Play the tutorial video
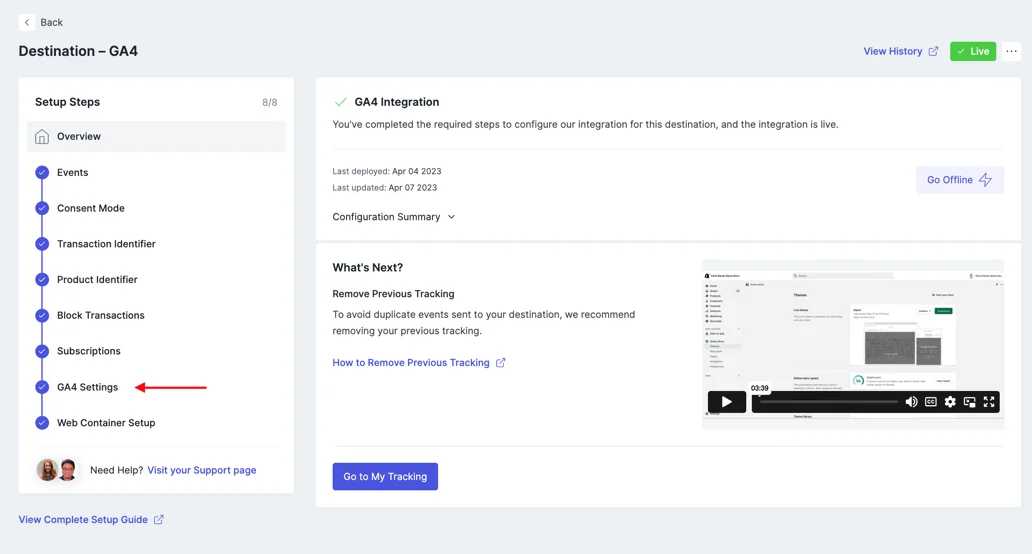The width and height of the screenshot is (1032, 554). [x=727, y=402]
